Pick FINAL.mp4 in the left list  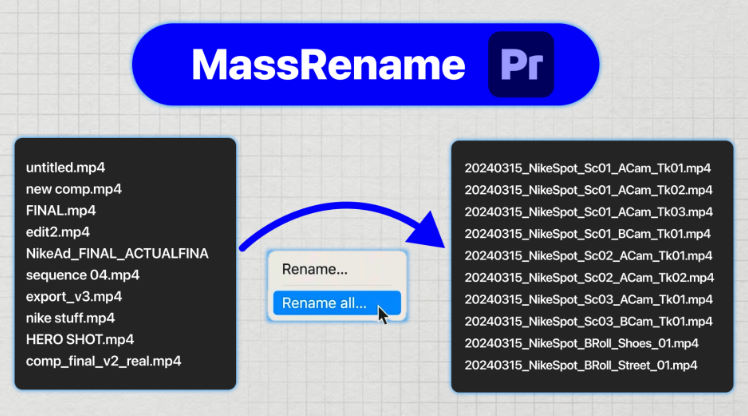[59, 210]
